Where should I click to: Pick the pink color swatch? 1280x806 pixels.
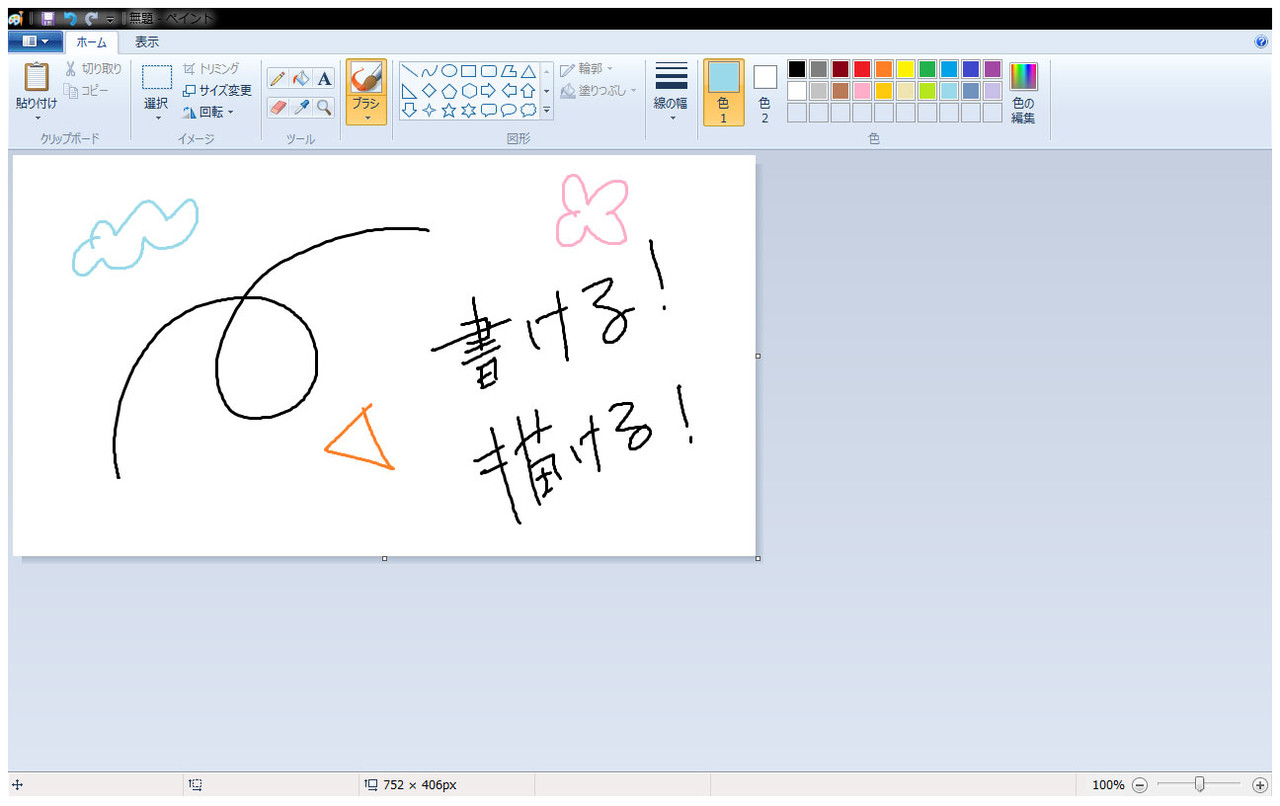coord(862,91)
